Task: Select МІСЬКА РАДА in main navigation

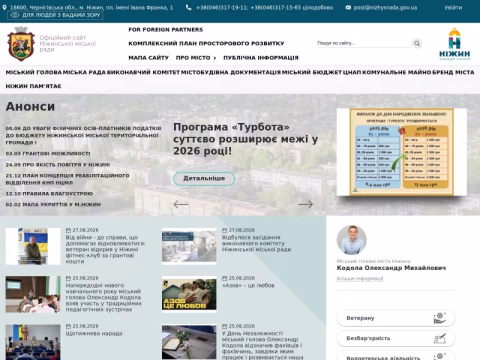Action: click(x=84, y=72)
